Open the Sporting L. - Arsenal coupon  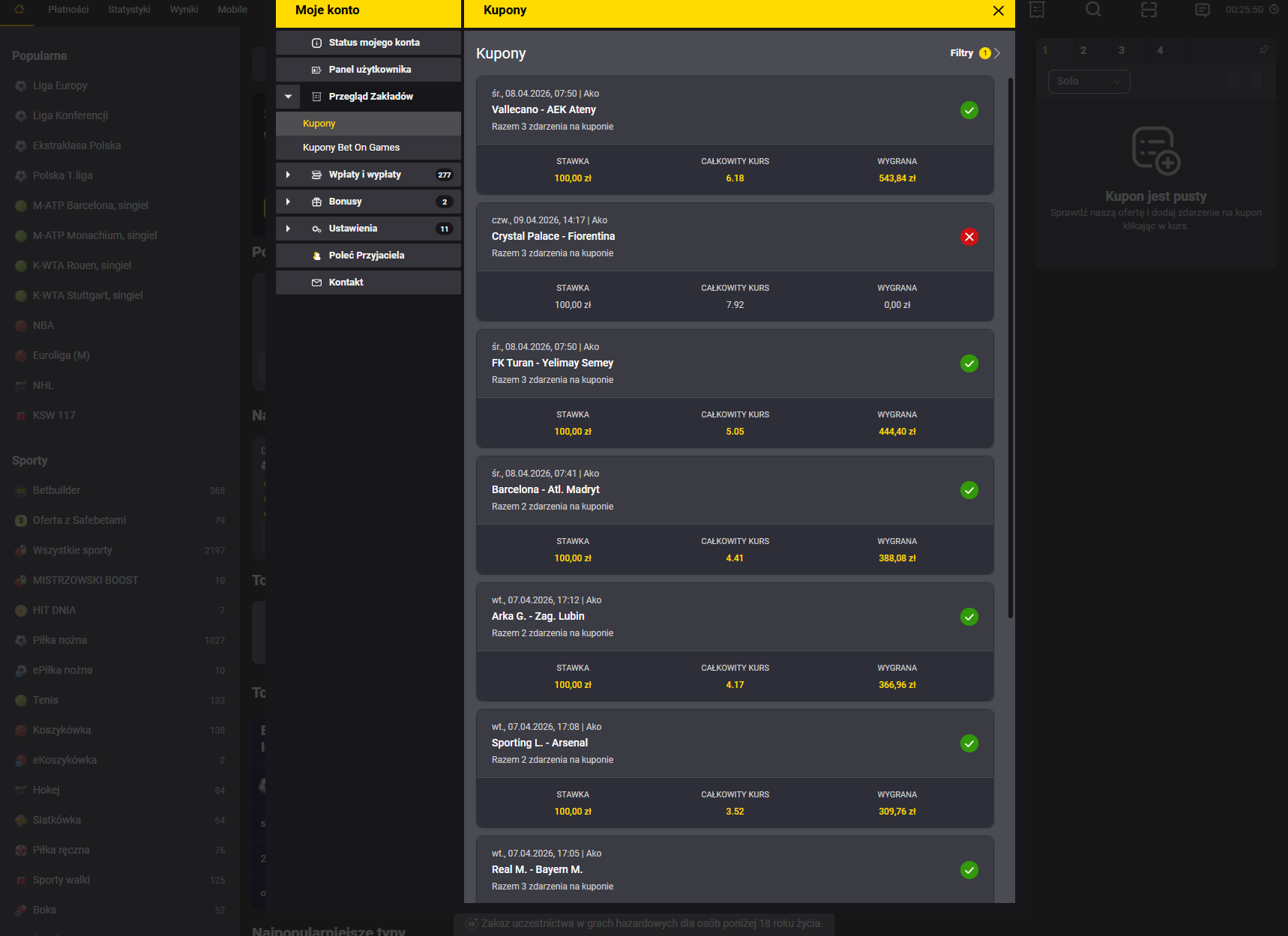click(x=735, y=769)
